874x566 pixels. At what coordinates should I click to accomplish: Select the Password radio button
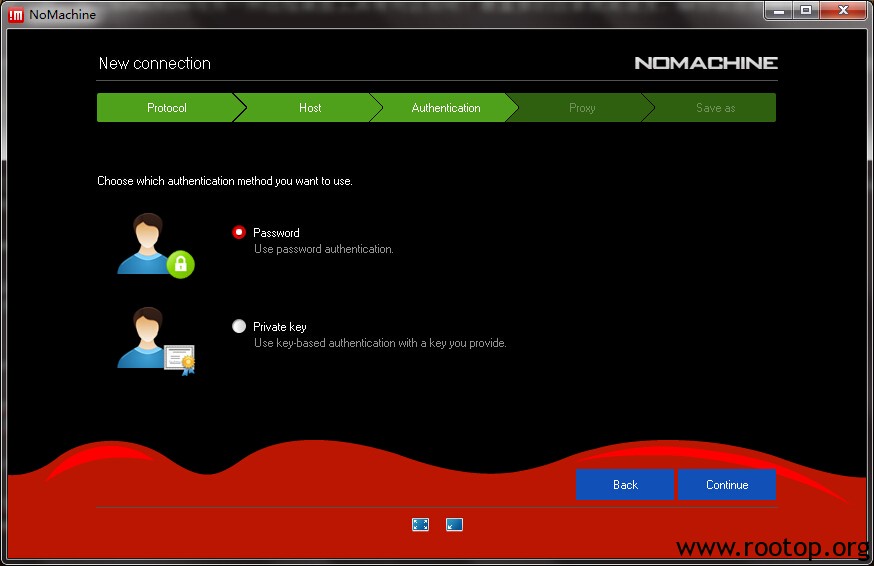click(239, 232)
